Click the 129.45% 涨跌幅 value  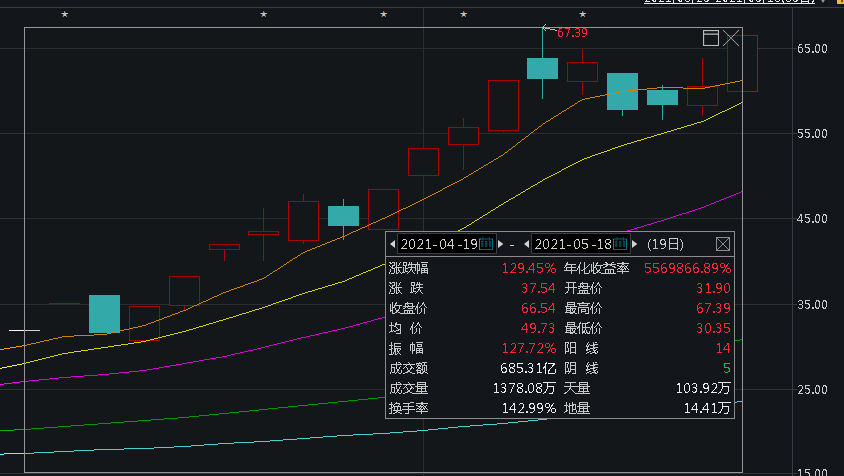[x=528, y=268]
